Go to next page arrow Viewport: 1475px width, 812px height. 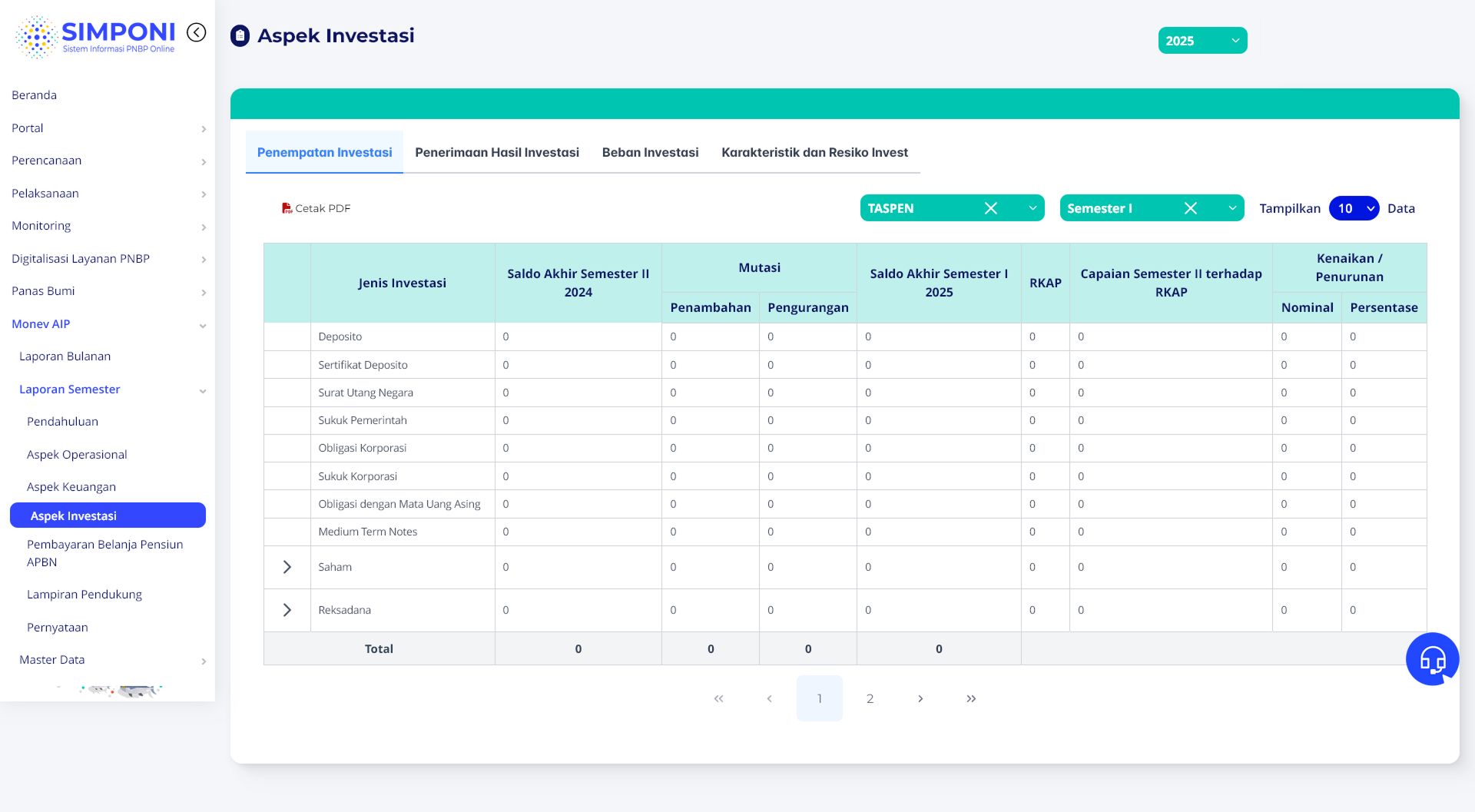(920, 698)
